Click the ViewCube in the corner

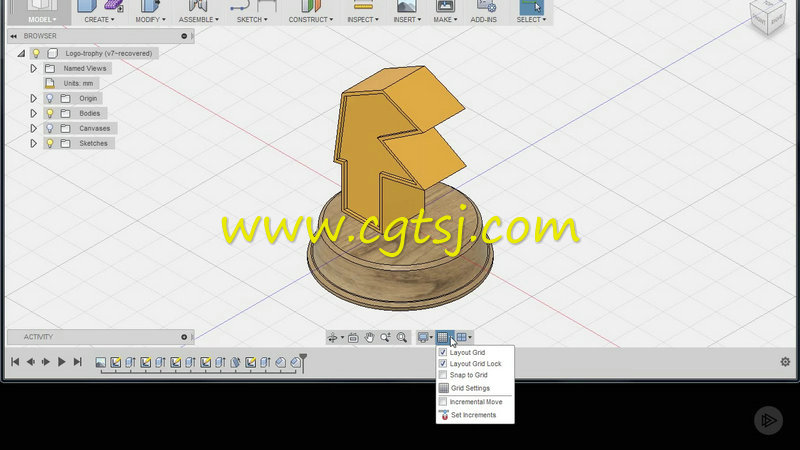point(768,18)
